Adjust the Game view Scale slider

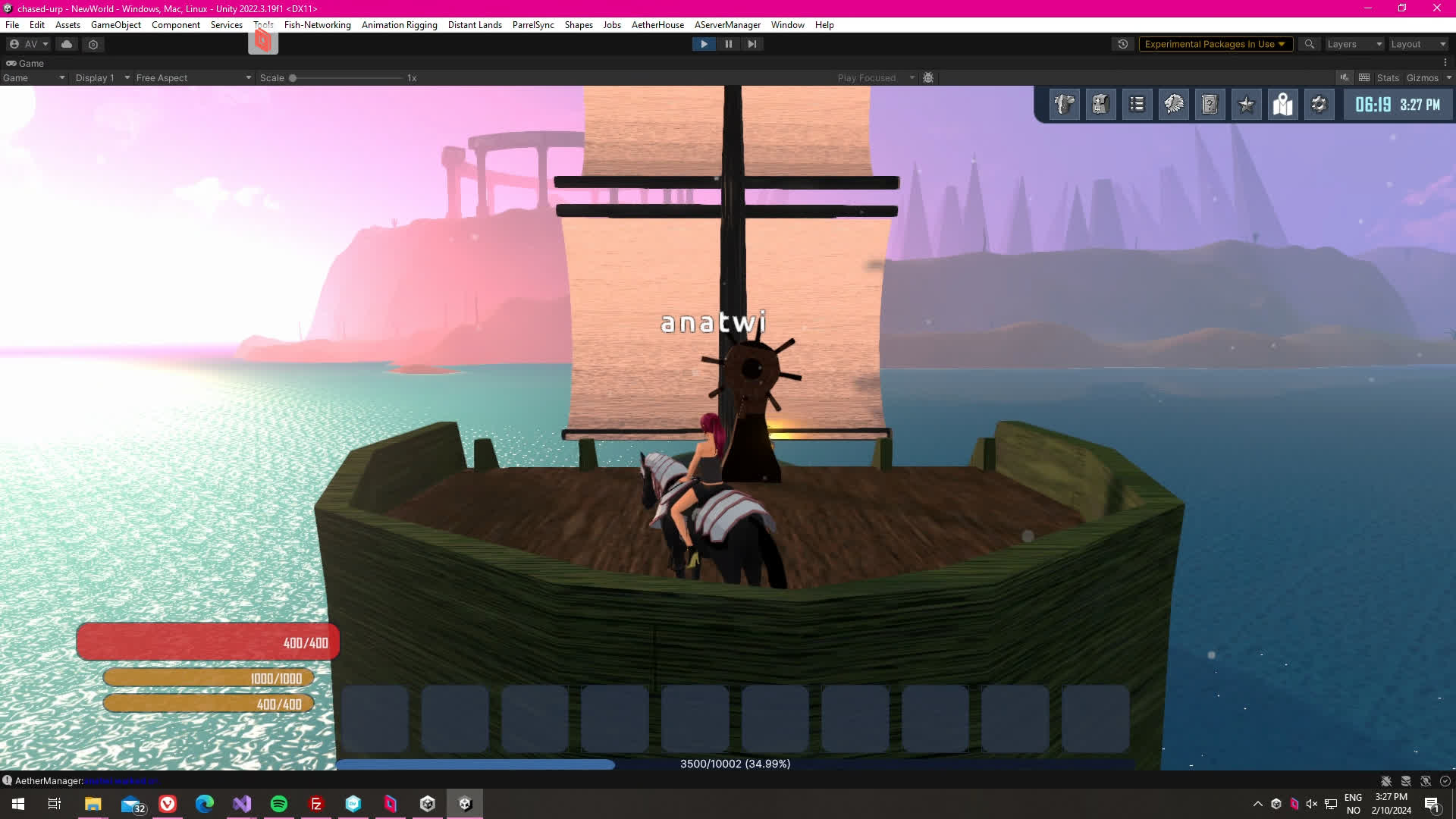[293, 78]
